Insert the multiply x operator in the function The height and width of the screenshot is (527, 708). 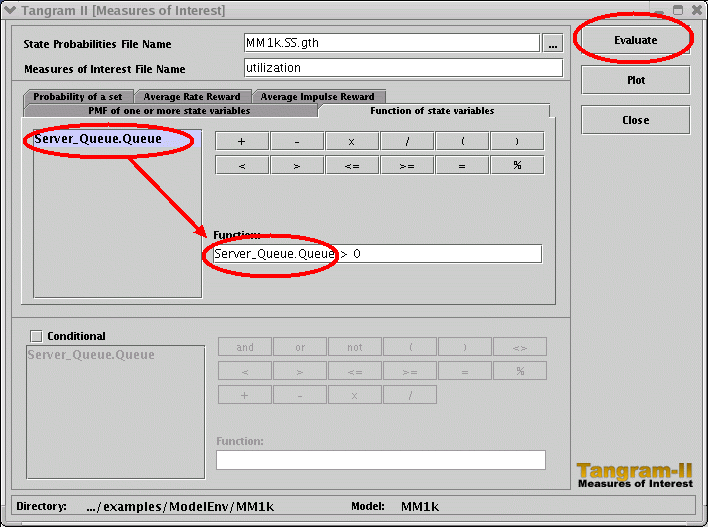pos(352,141)
